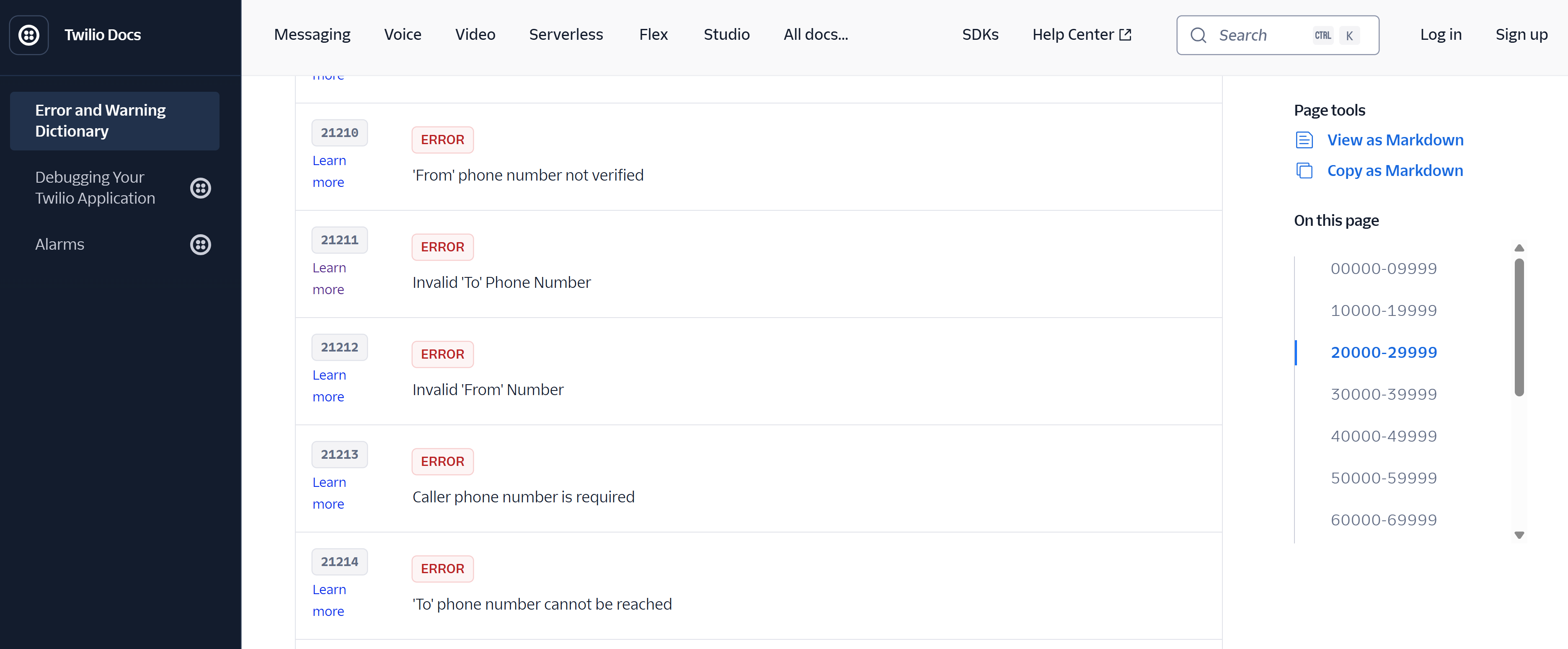The image size is (1568, 649).
Task: Click the Copy as Markdown copy icon
Action: 1305,171
